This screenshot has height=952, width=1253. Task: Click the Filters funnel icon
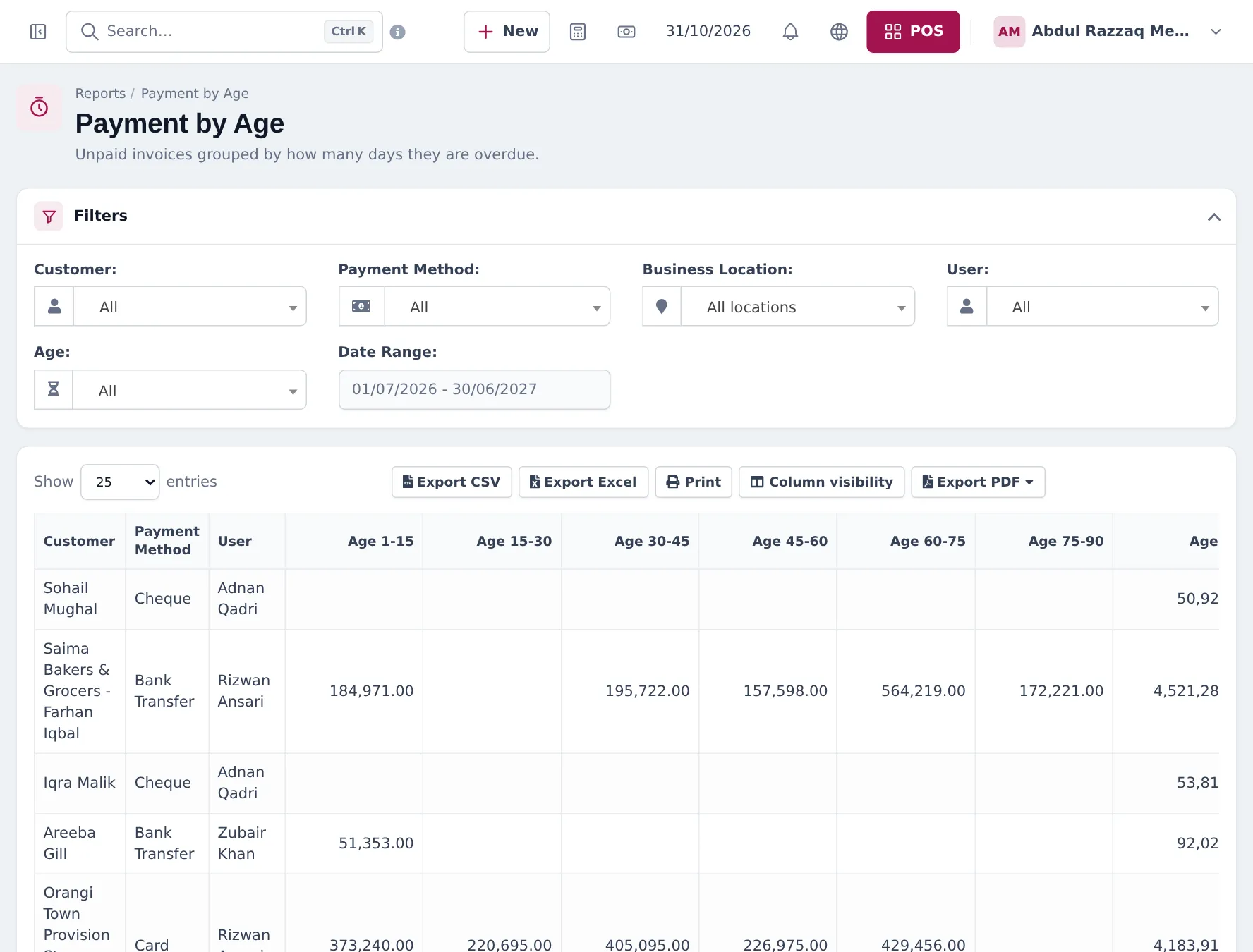coord(49,216)
